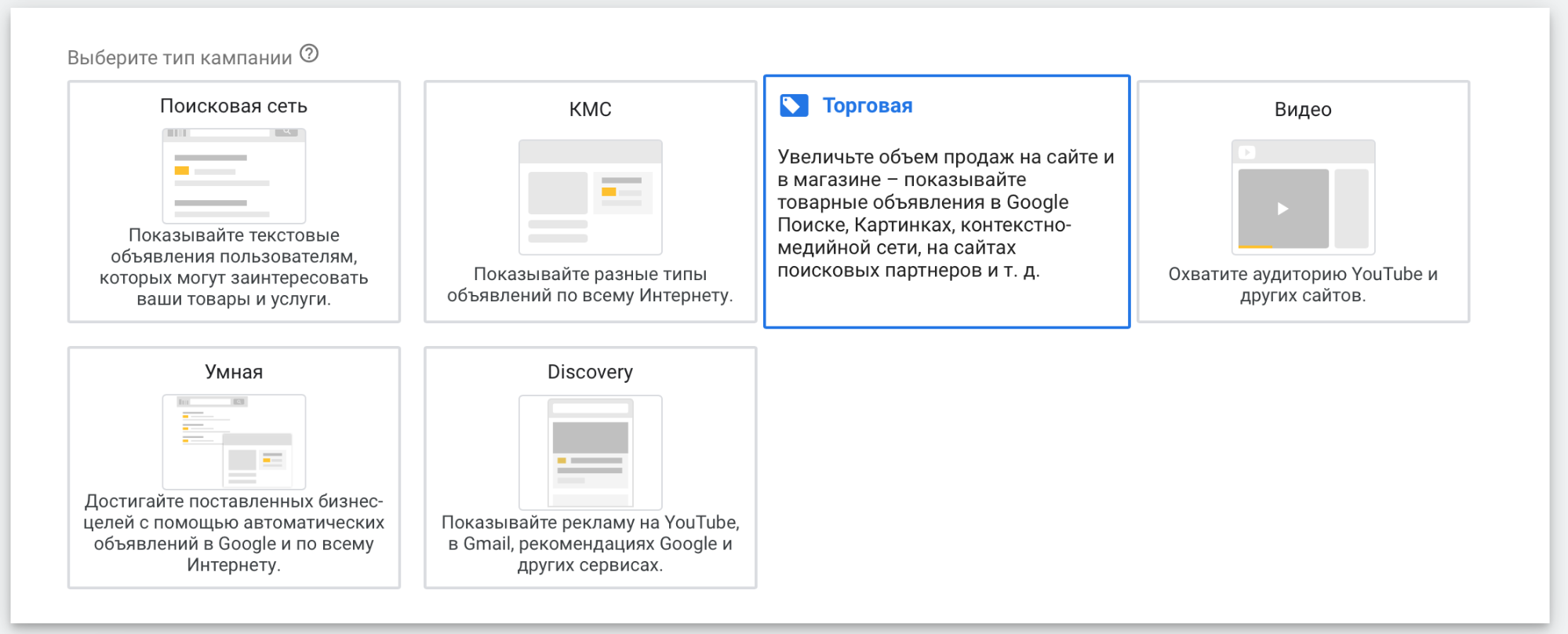The image size is (1568, 634).
Task: Click the video player illustration in Видео card
Action: 1302,197
